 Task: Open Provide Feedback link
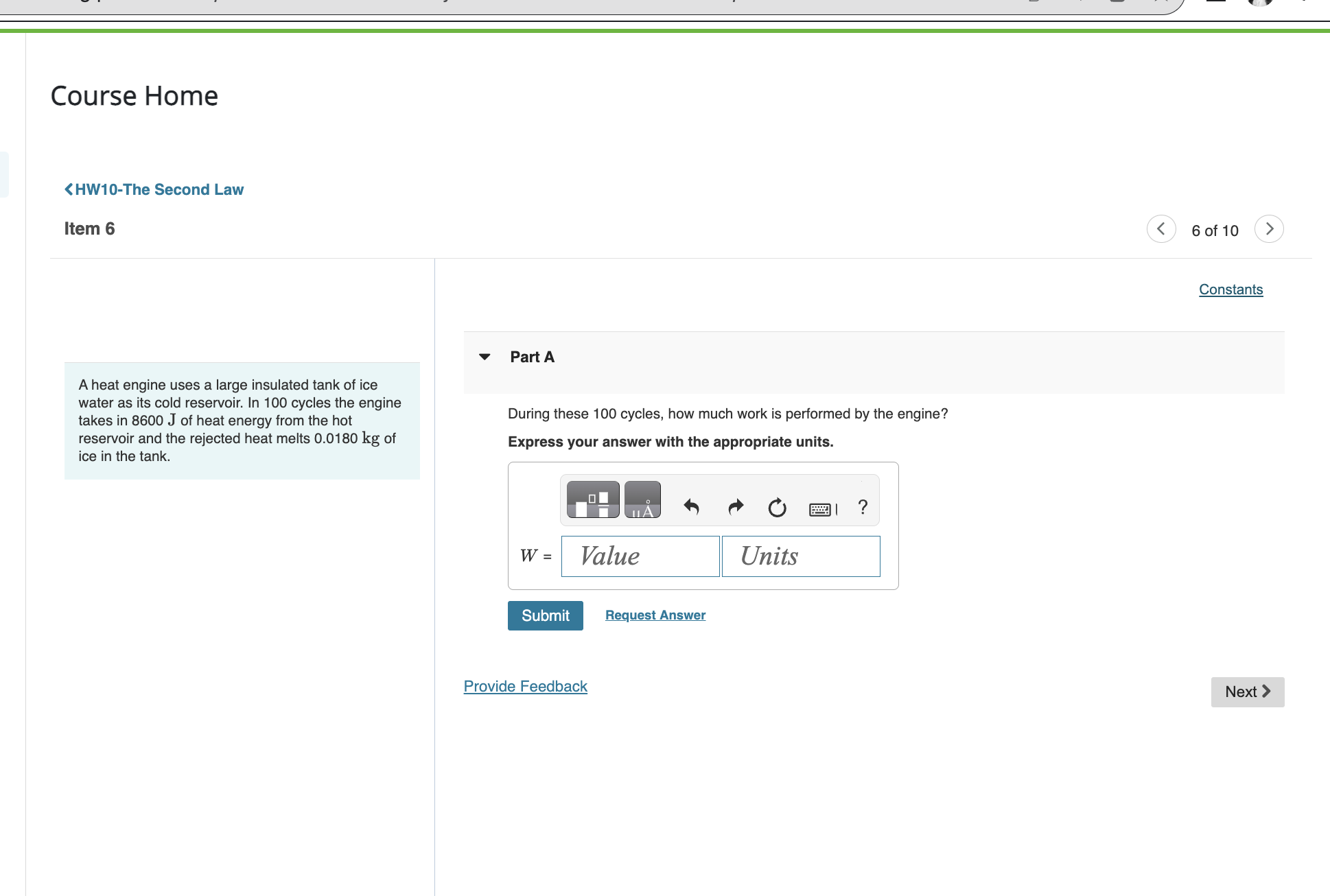525,687
